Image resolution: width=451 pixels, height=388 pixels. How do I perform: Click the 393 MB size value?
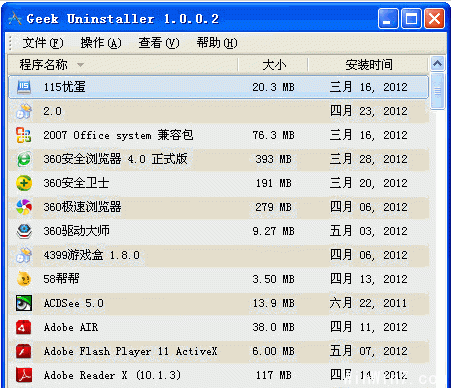273,159
